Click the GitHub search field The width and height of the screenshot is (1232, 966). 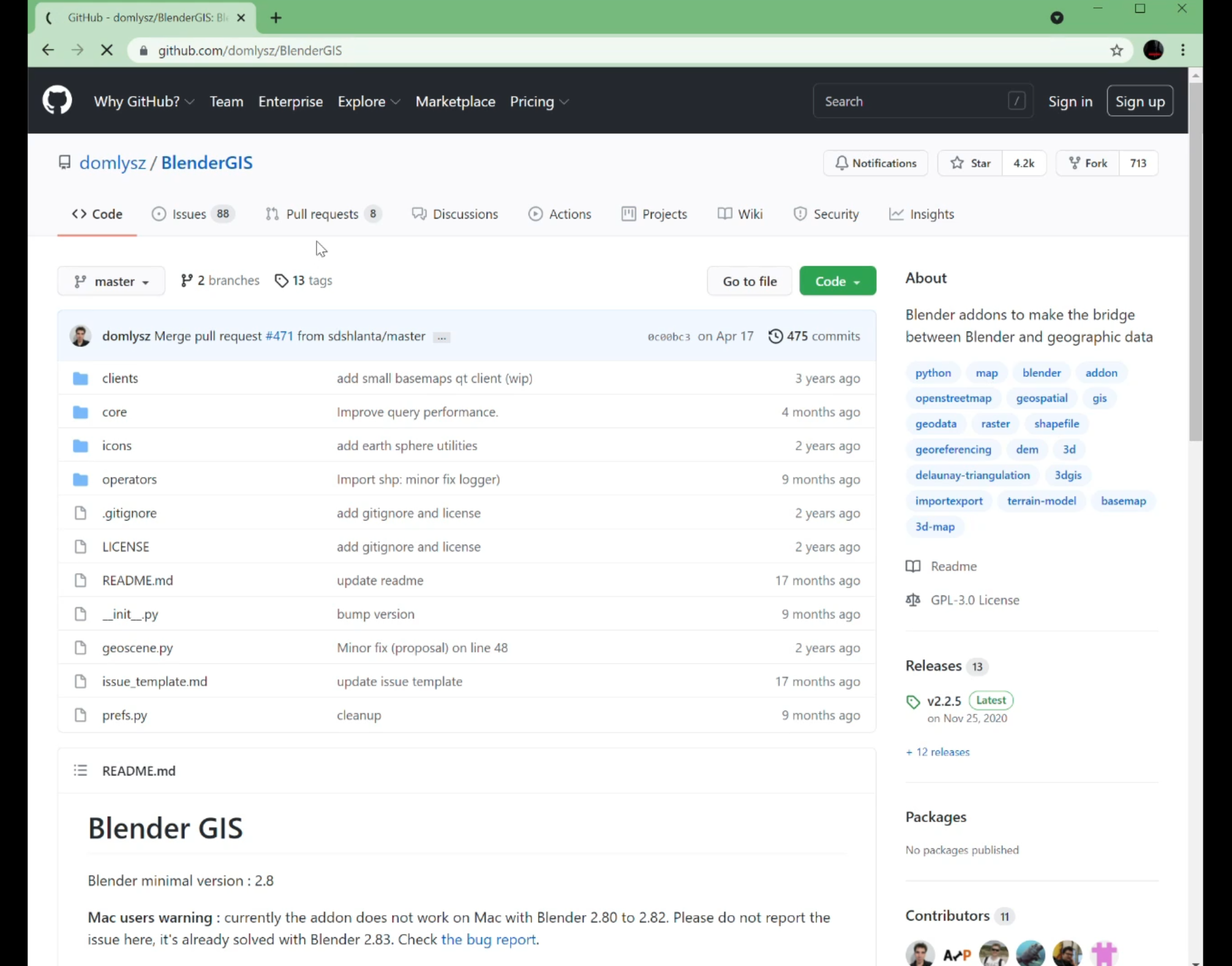(912, 102)
